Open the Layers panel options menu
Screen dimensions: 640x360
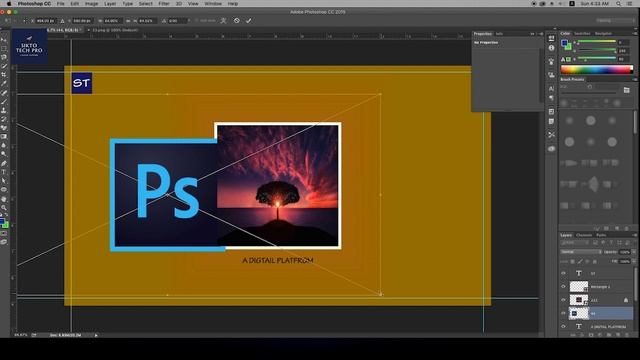(635, 235)
